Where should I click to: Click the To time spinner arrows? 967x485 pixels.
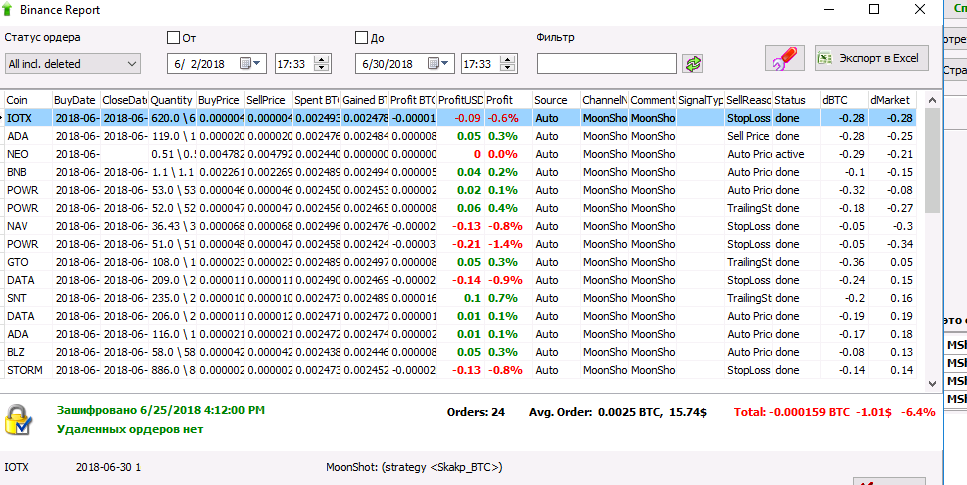click(x=508, y=63)
